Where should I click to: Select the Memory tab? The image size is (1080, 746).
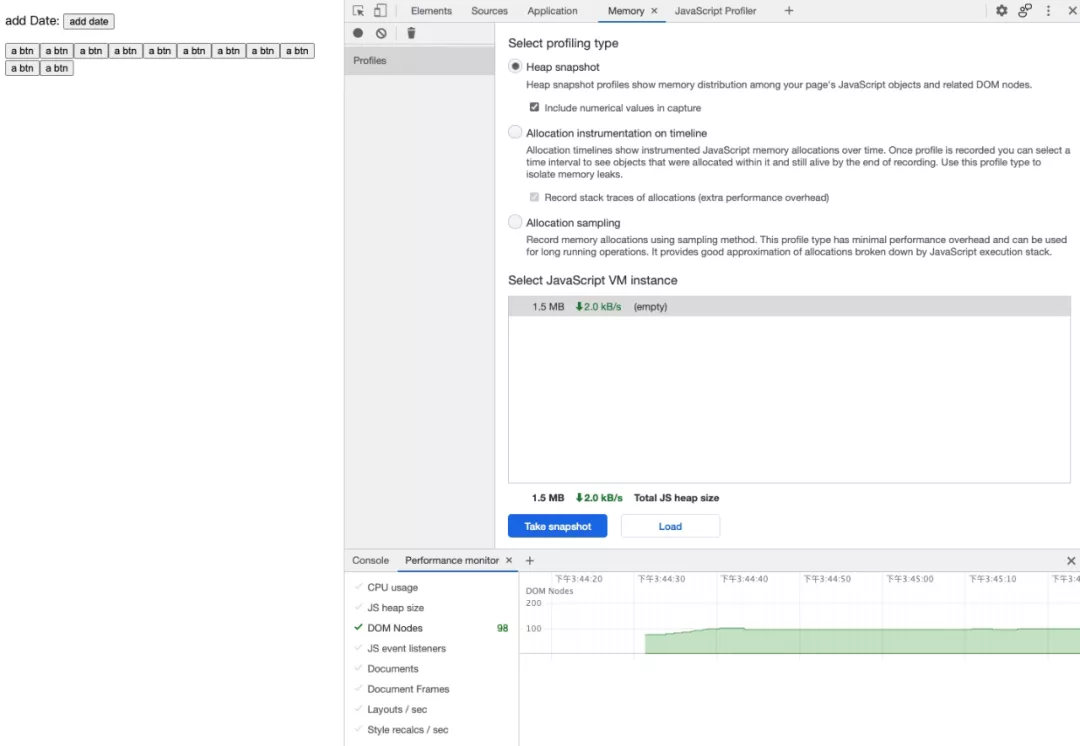tap(625, 11)
